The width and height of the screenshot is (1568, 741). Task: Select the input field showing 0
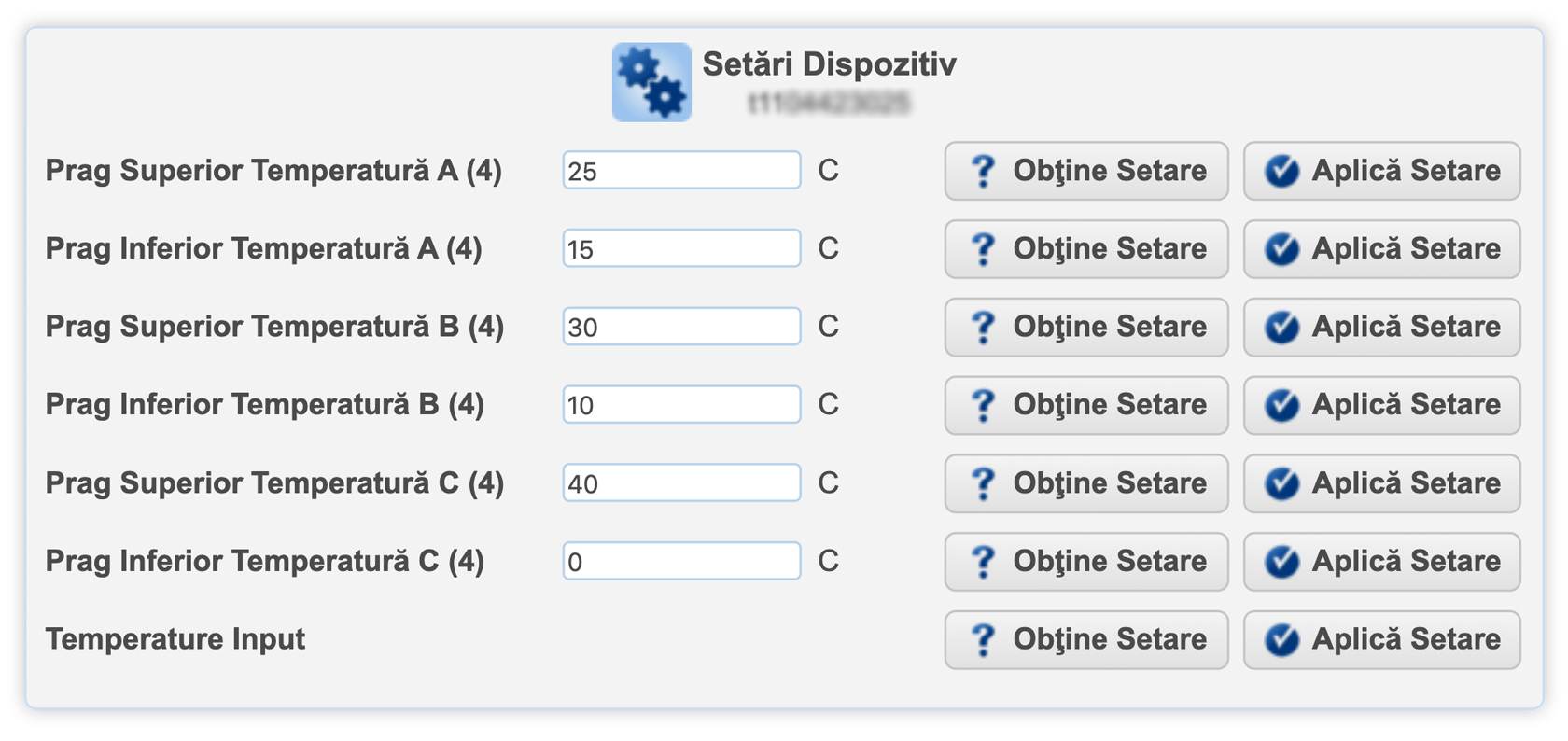point(681,561)
